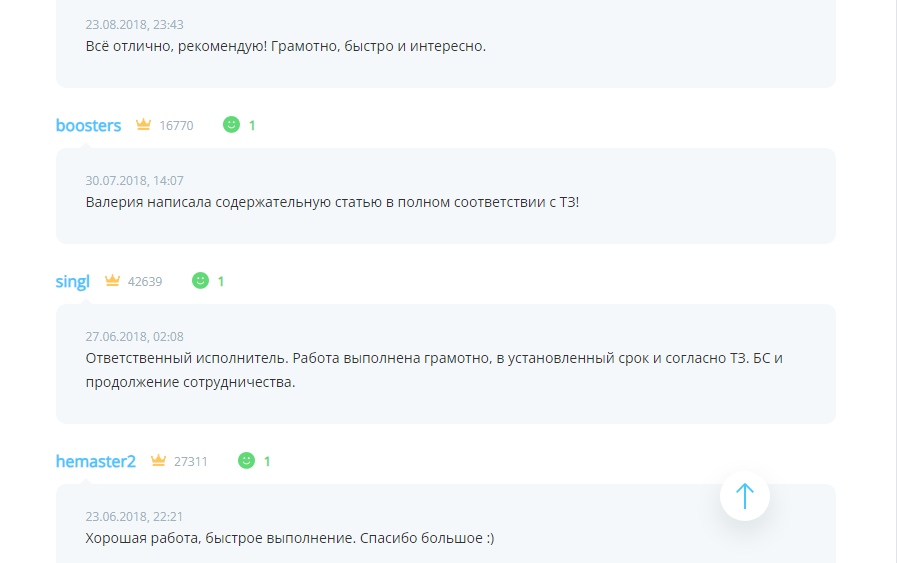Click the rating value 16770

176,125
